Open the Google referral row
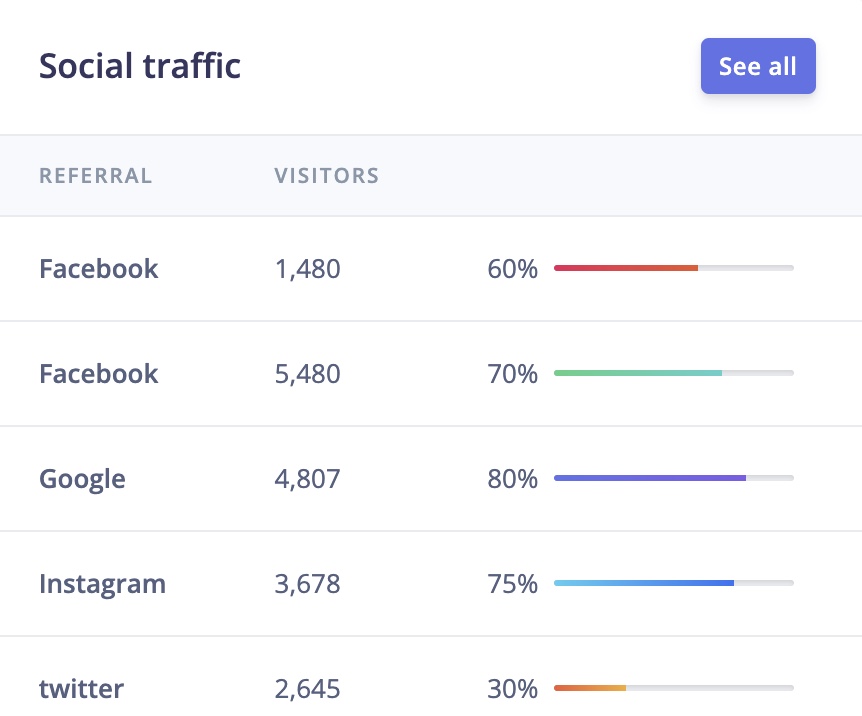The width and height of the screenshot is (862, 716). 82,479
